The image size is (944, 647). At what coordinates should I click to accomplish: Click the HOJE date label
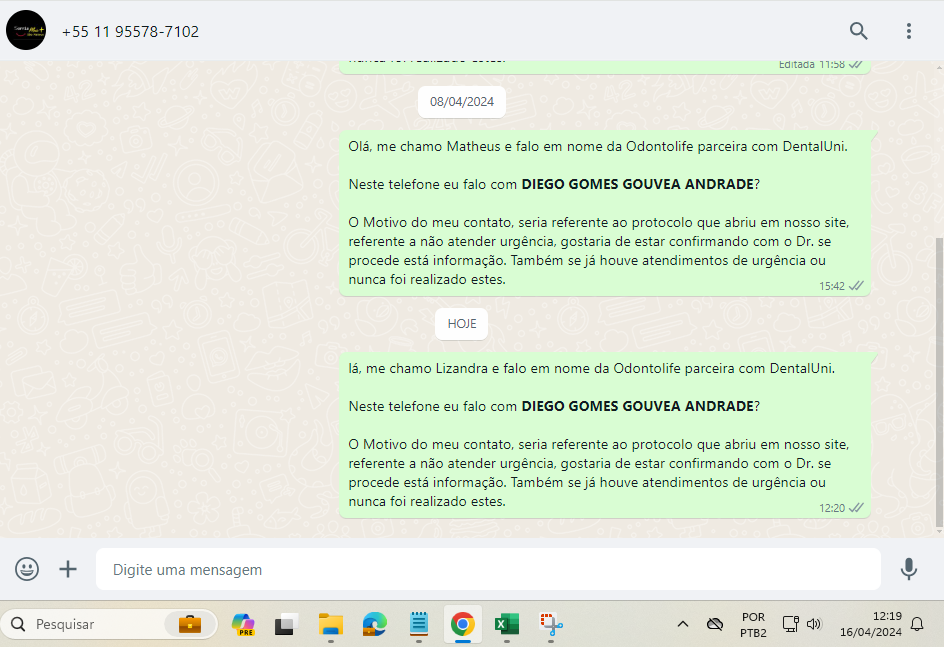click(462, 324)
